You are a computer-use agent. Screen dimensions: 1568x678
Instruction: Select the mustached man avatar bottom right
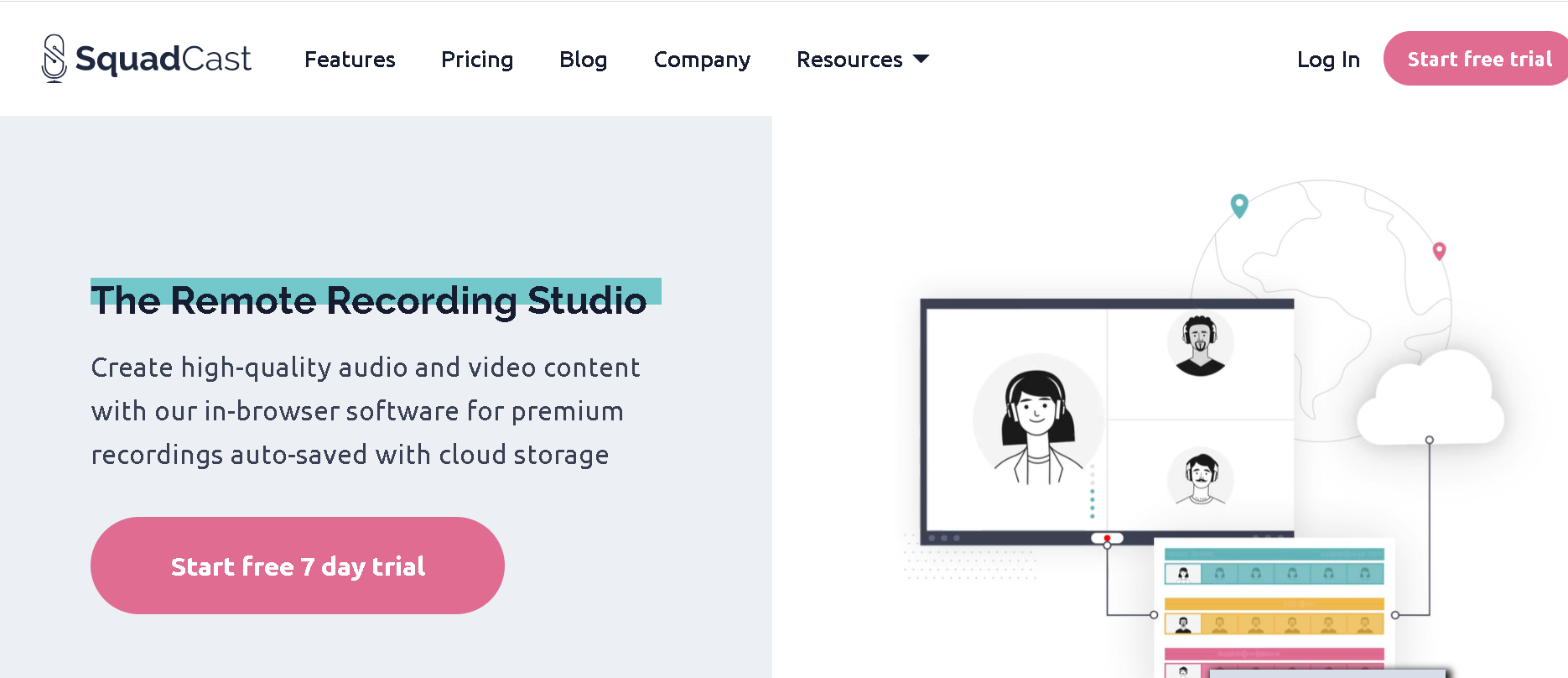1201,477
